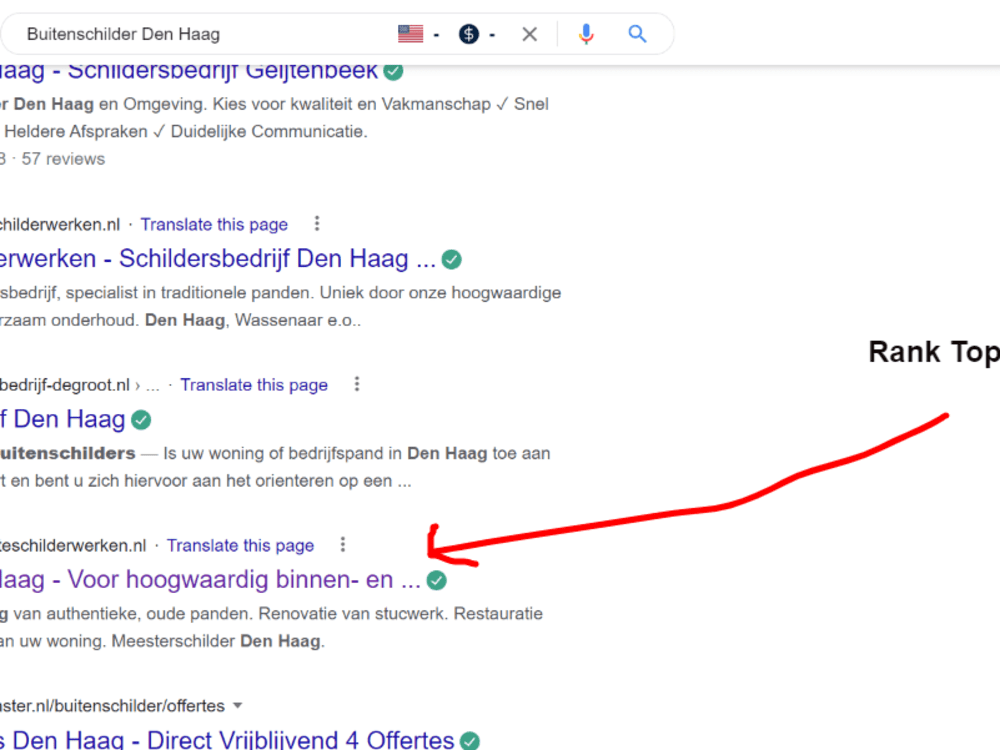Open three-dot menu for childerwerken.nl result

click(x=317, y=224)
